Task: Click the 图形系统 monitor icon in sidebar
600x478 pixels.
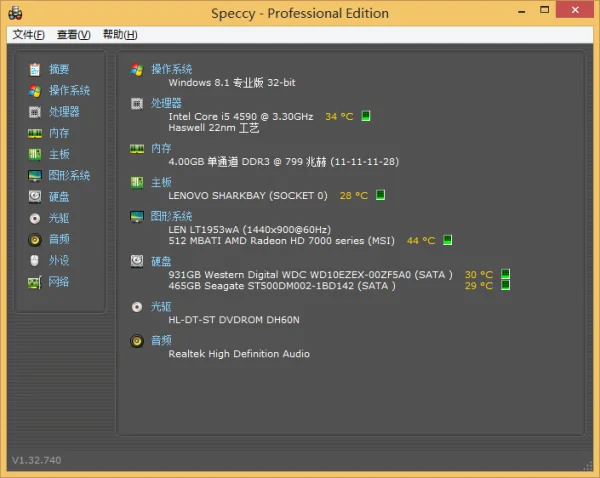Action: tap(35, 176)
